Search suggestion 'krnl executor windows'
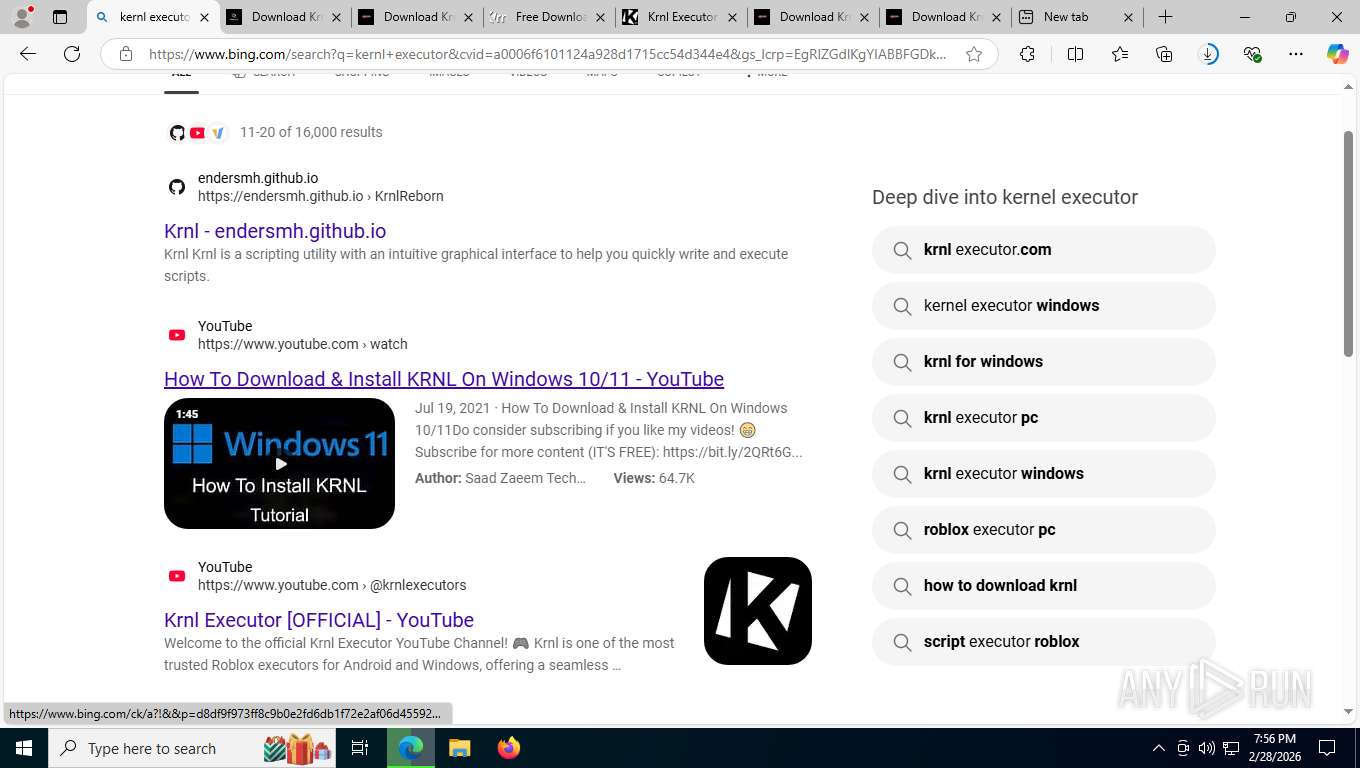1360x768 pixels. click(x=1043, y=474)
